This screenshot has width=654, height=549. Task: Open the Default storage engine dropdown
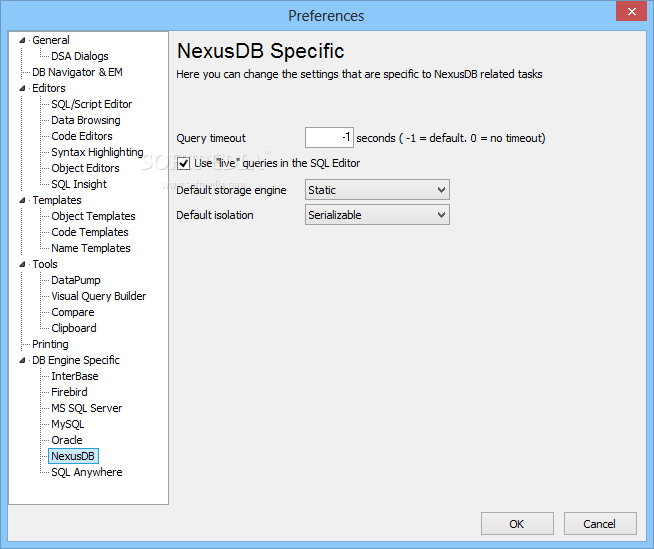(377, 190)
